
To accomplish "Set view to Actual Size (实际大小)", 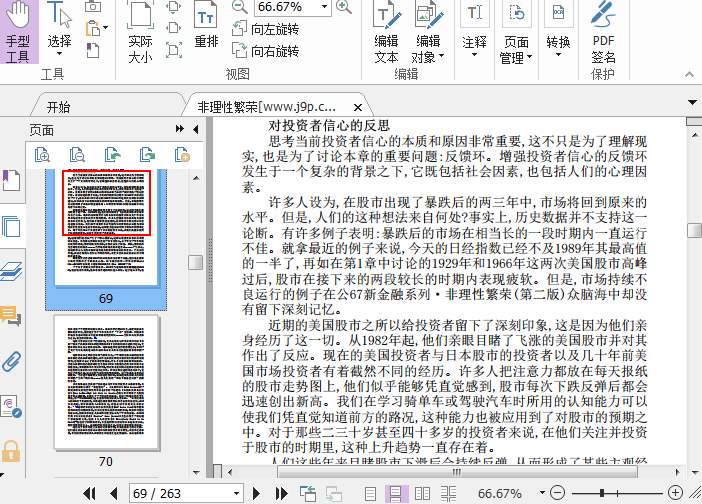I will tap(140, 32).
